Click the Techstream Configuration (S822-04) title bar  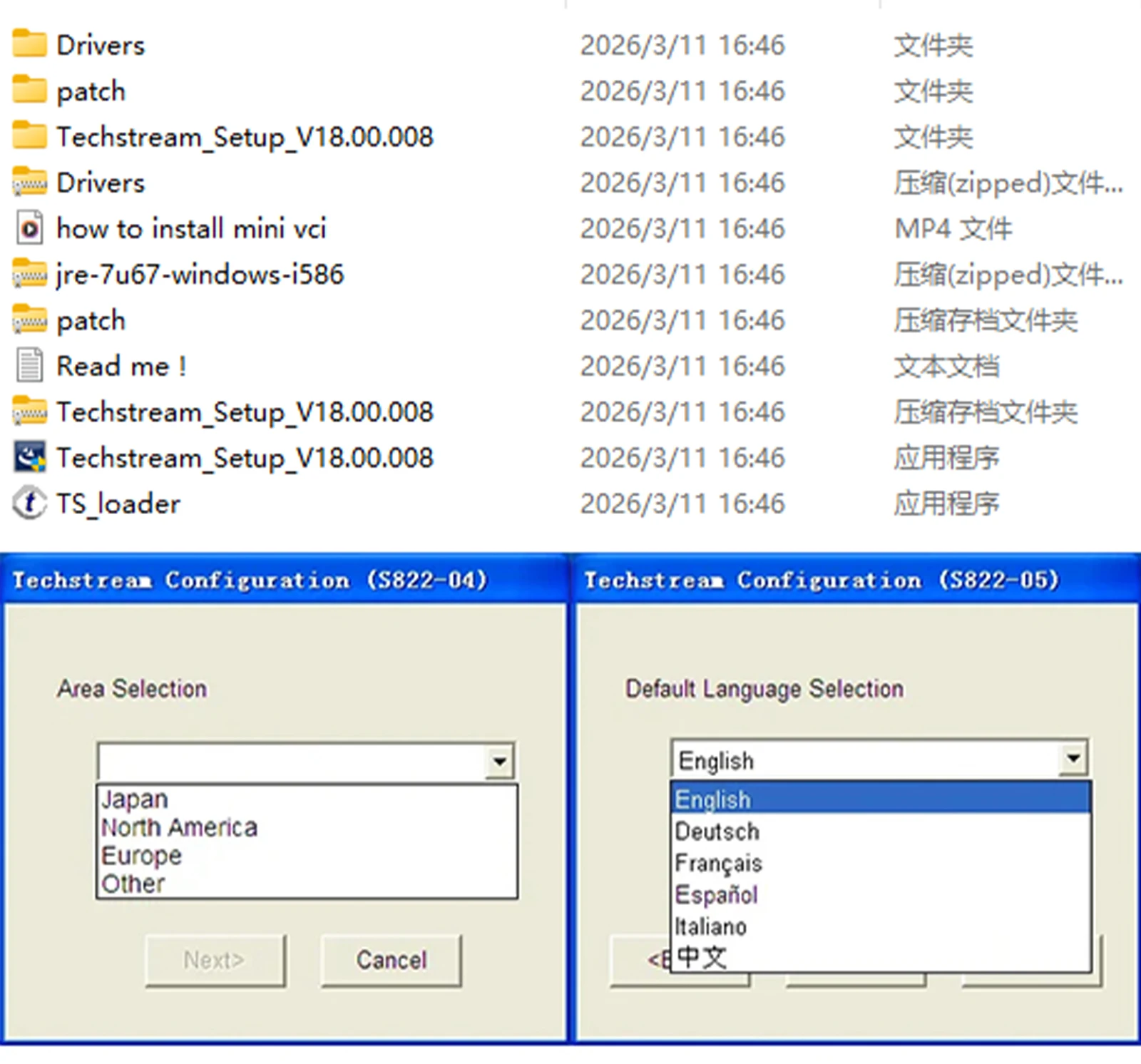(284, 580)
